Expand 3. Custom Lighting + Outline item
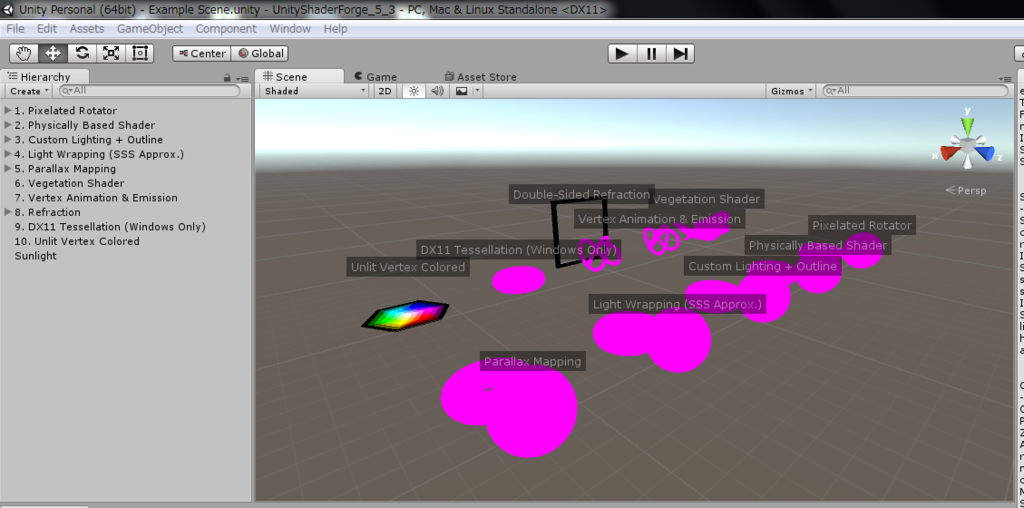The width and height of the screenshot is (1024, 508). tap(8, 140)
